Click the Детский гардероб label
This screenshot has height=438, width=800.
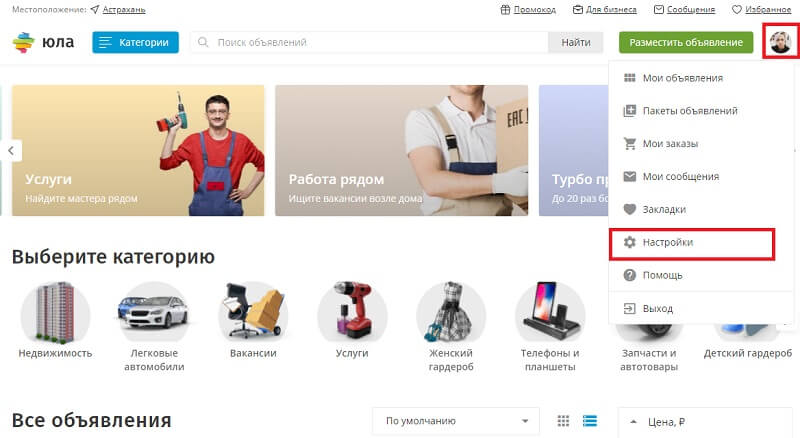748,353
